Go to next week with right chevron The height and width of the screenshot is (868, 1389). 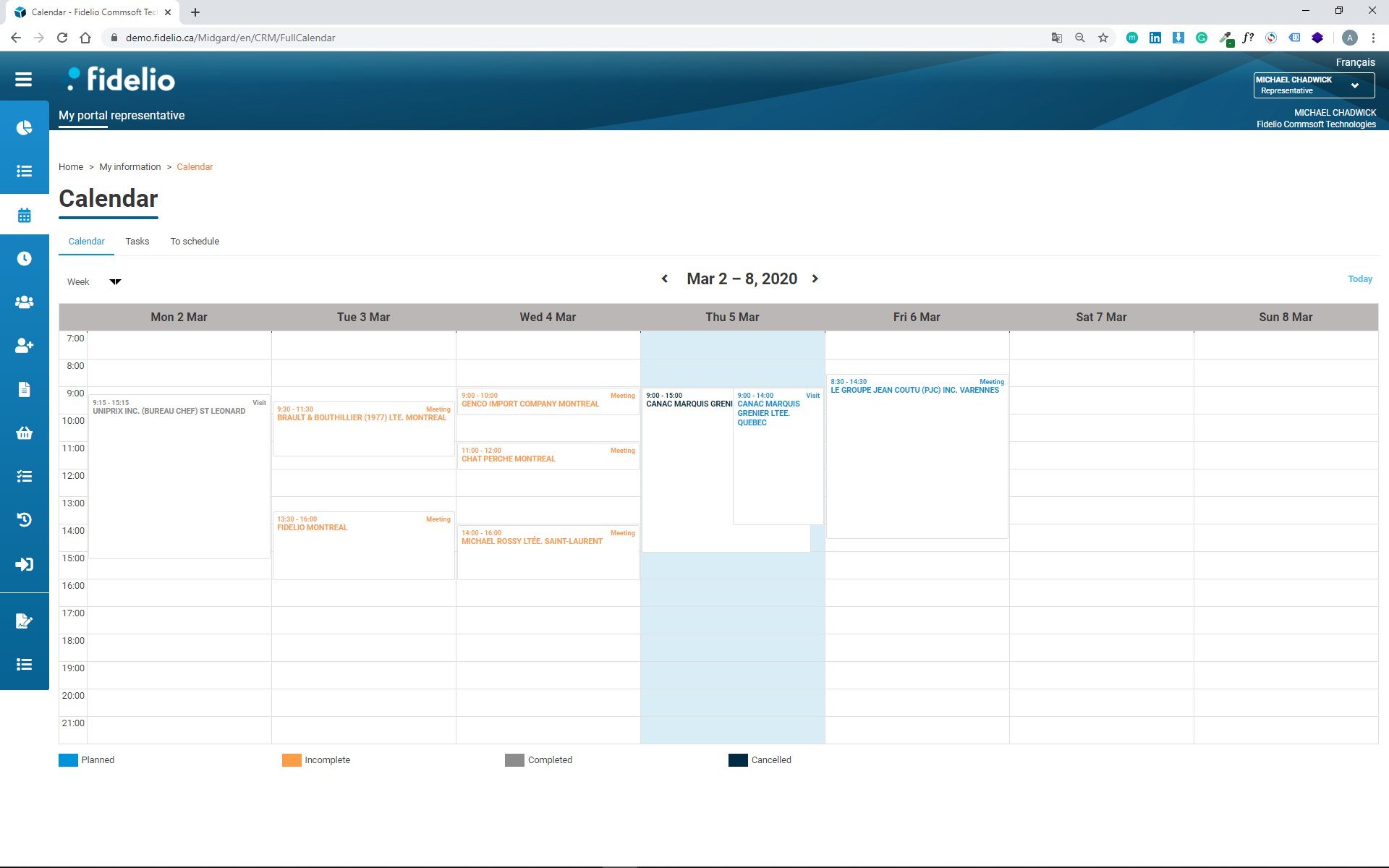coord(815,278)
